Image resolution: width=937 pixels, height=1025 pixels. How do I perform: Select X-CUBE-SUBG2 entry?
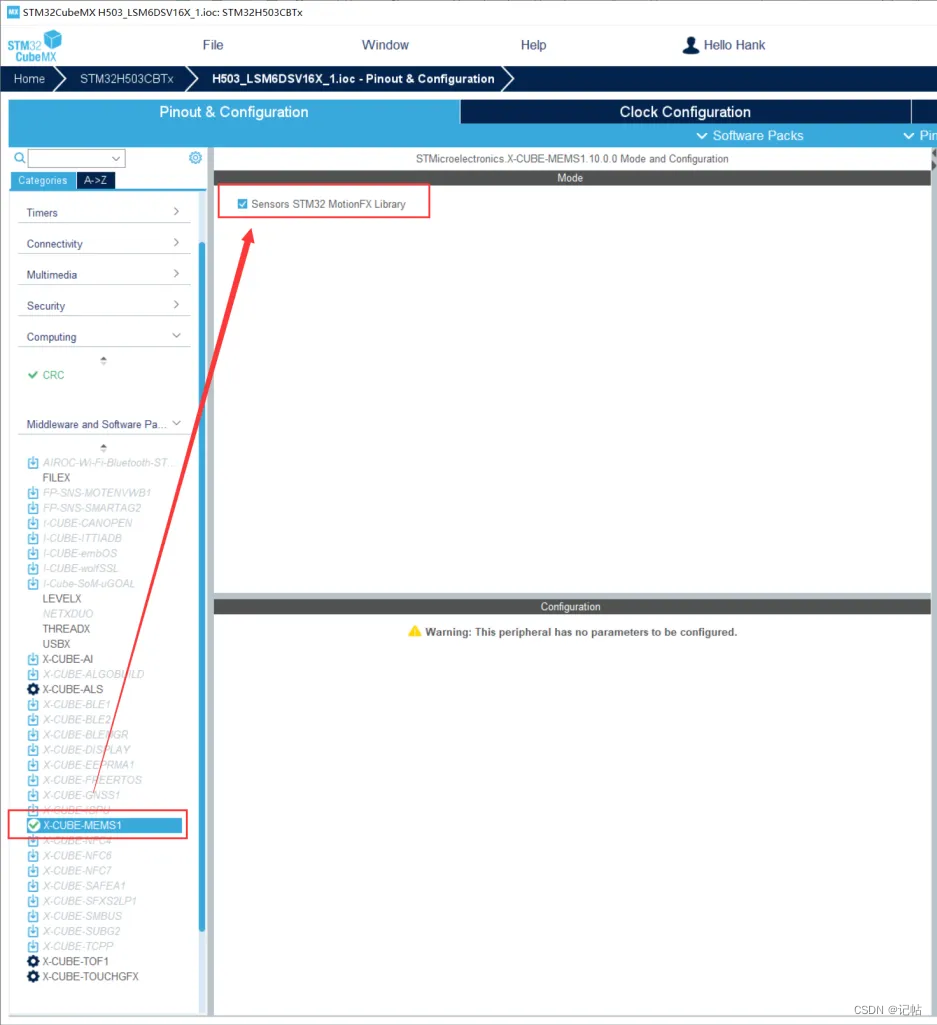[82, 931]
